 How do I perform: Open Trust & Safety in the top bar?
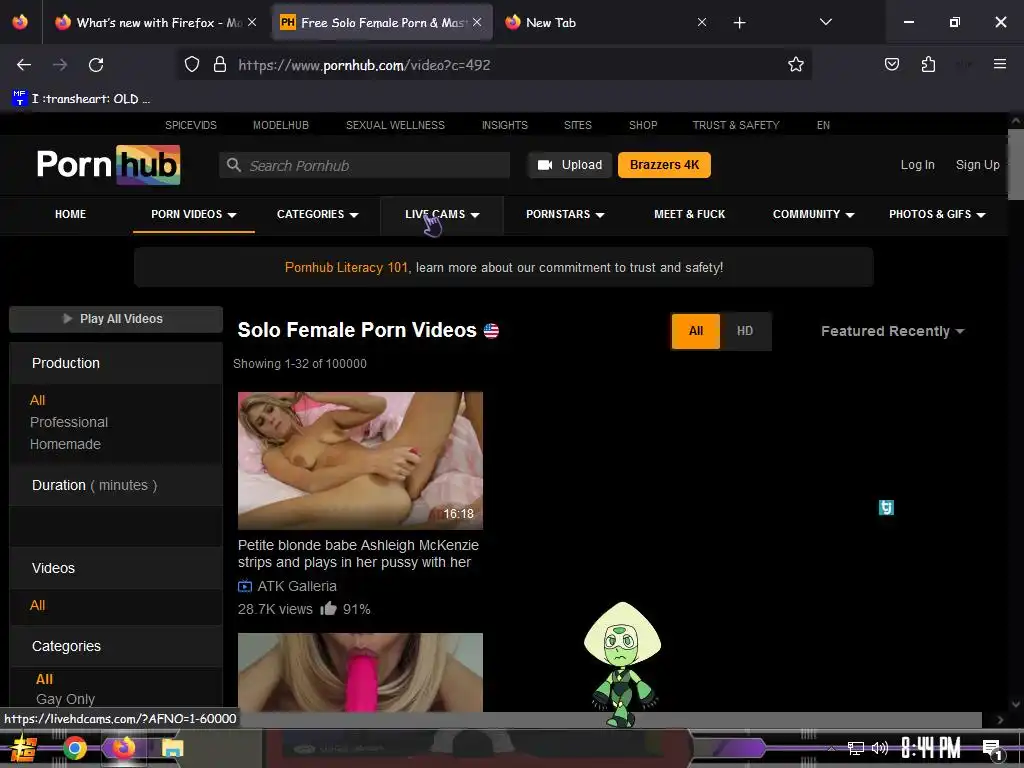pos(736,125)
